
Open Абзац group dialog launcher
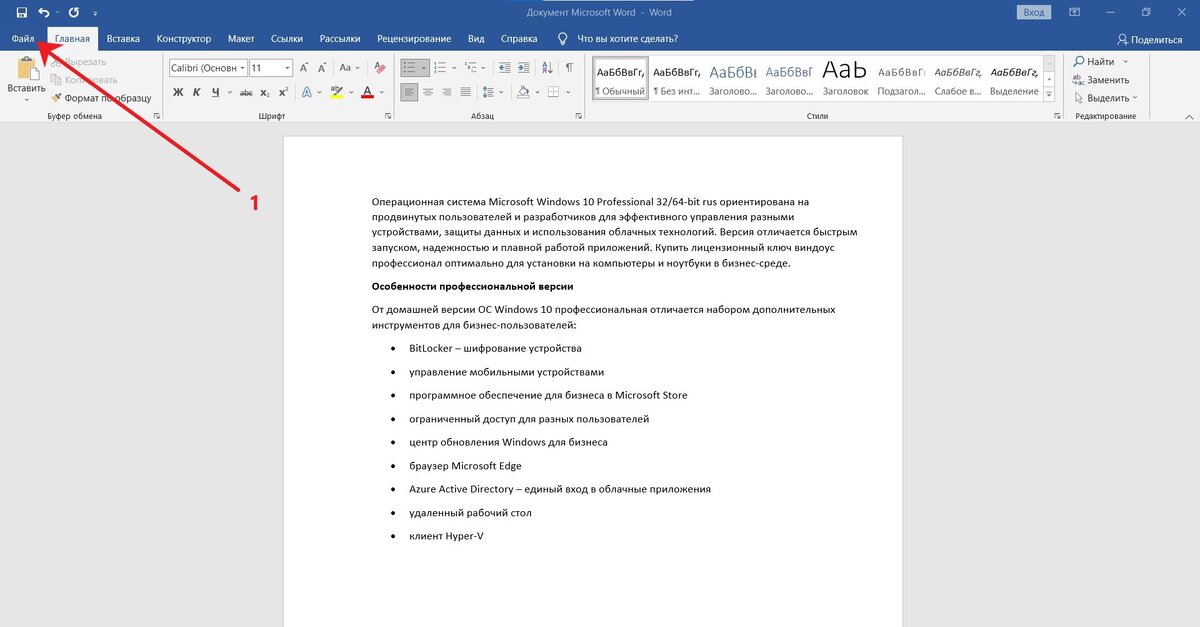pos(579,117)
